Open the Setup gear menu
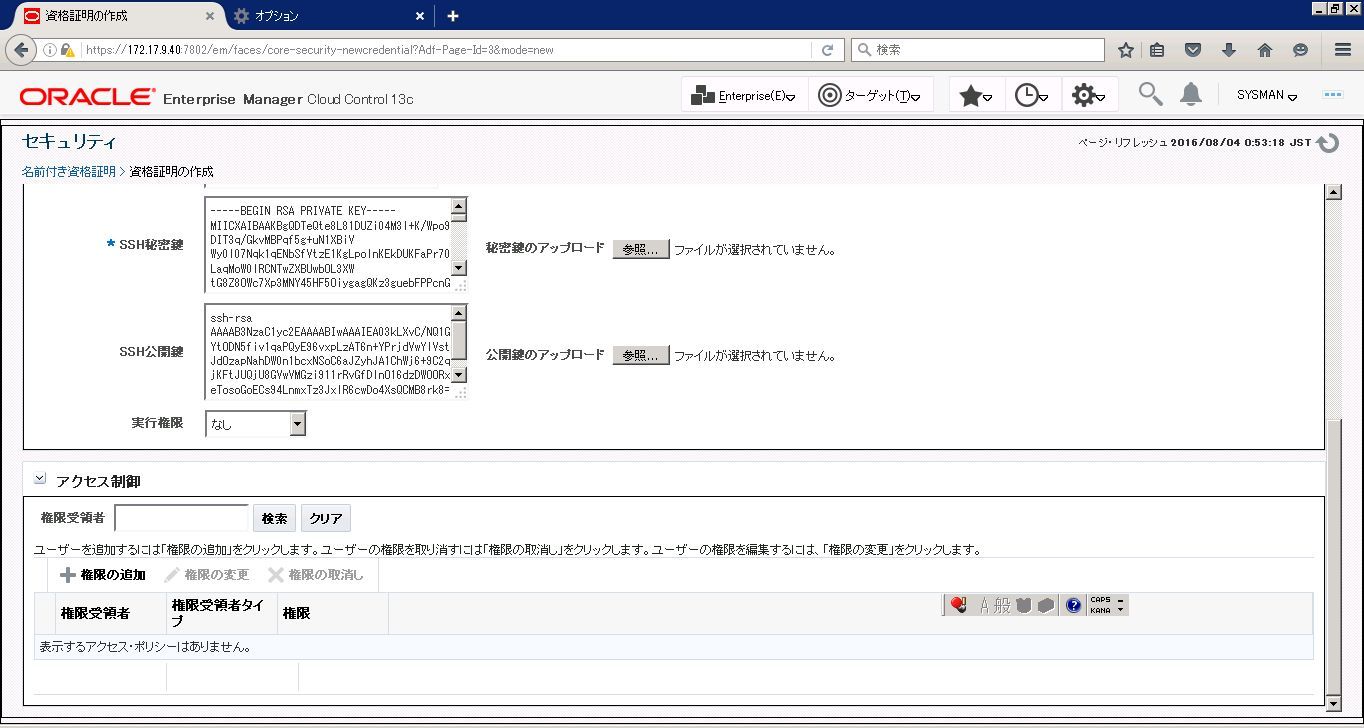The height and width of the screenshot is (728, 1364). (1088, 96)
